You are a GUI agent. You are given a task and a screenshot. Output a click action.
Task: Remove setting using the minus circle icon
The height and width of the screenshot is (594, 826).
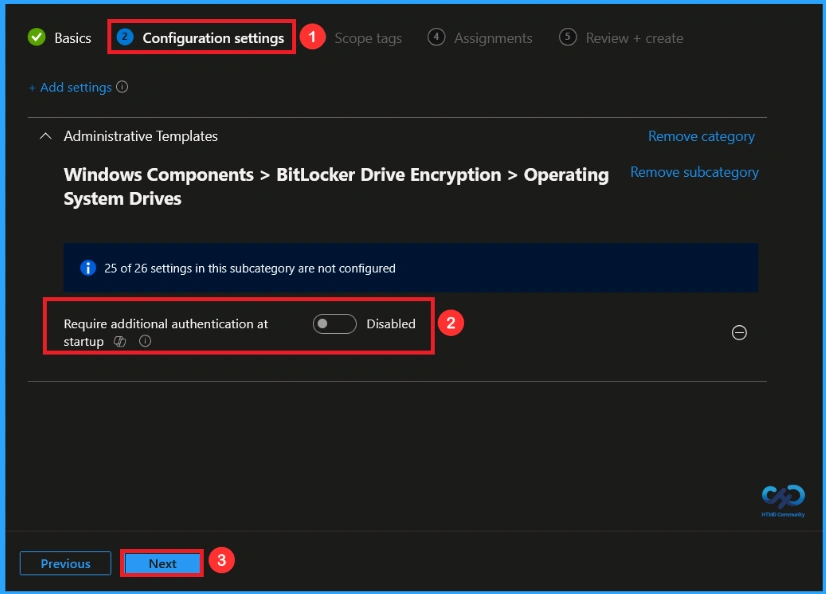[x=739, y=332]
